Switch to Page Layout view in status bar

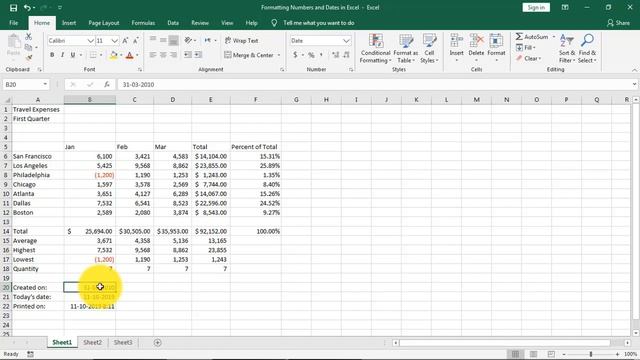click(x=533, y=354)
